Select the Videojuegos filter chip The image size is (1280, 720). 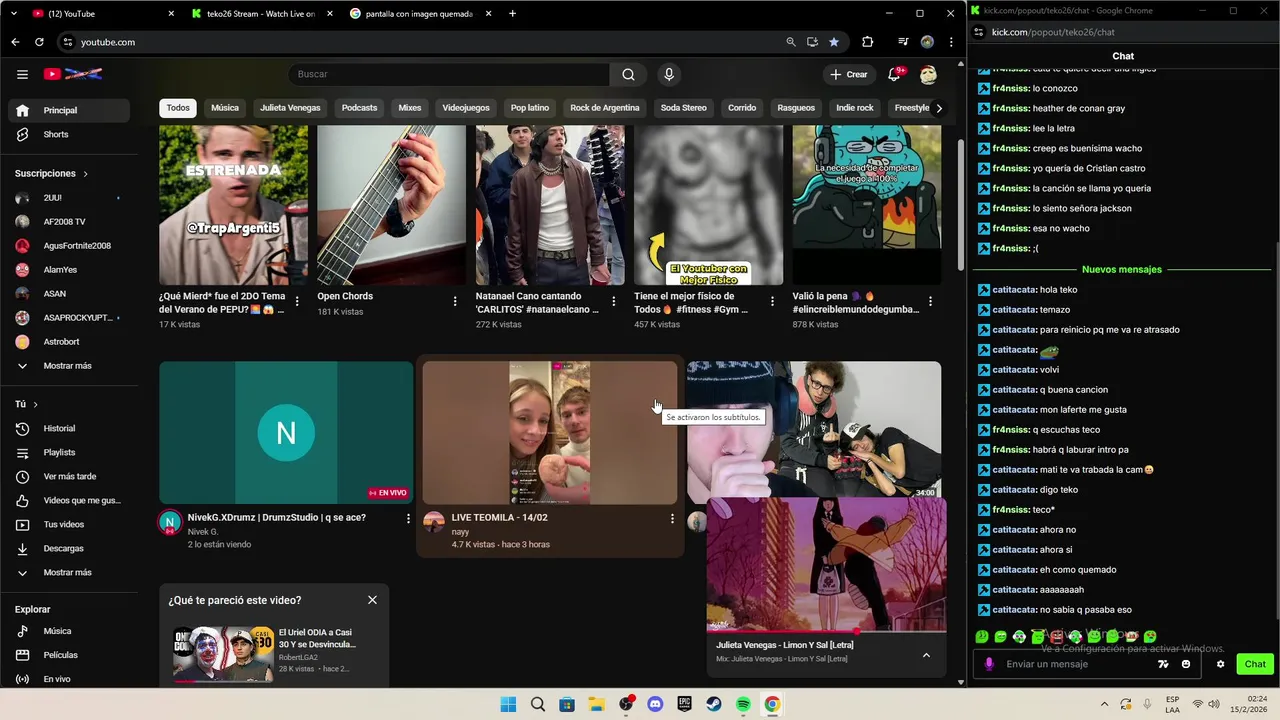(466, 108)
